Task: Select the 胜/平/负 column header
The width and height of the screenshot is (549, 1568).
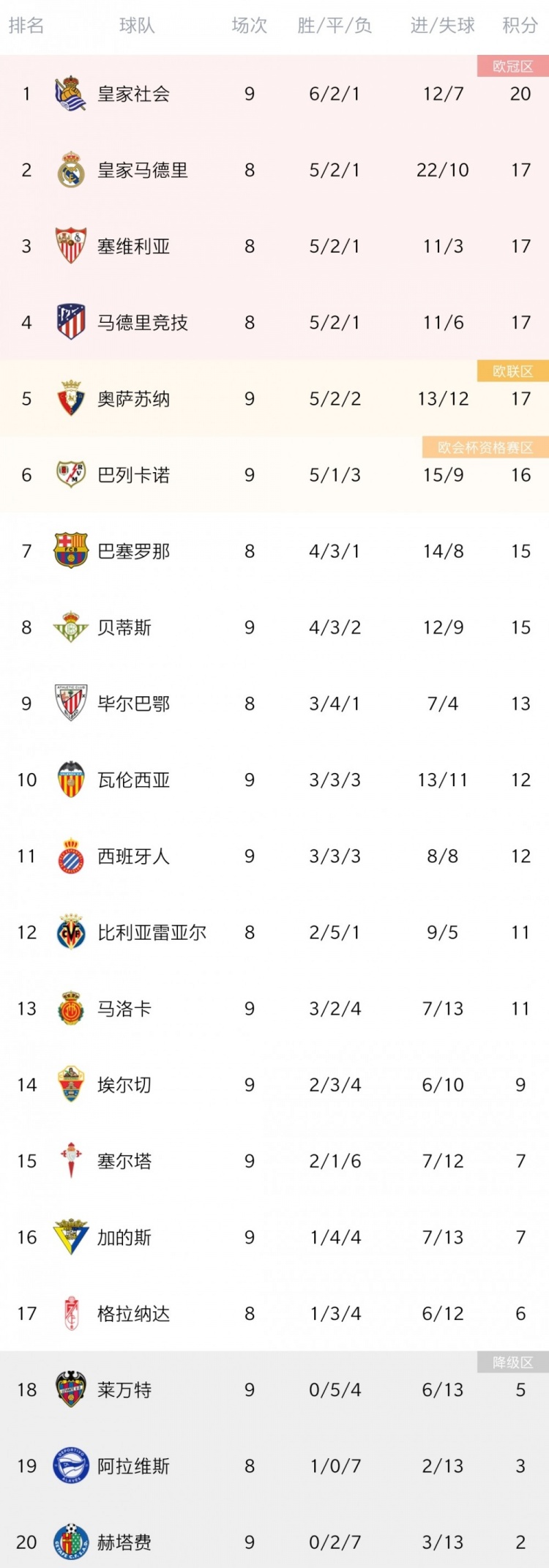Action: pos(335,26)
